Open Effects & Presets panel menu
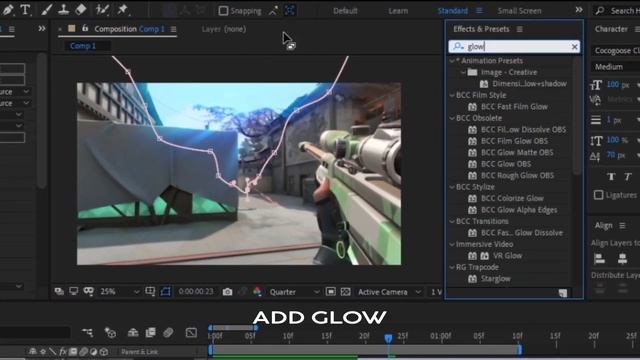 tap(520, 29)
